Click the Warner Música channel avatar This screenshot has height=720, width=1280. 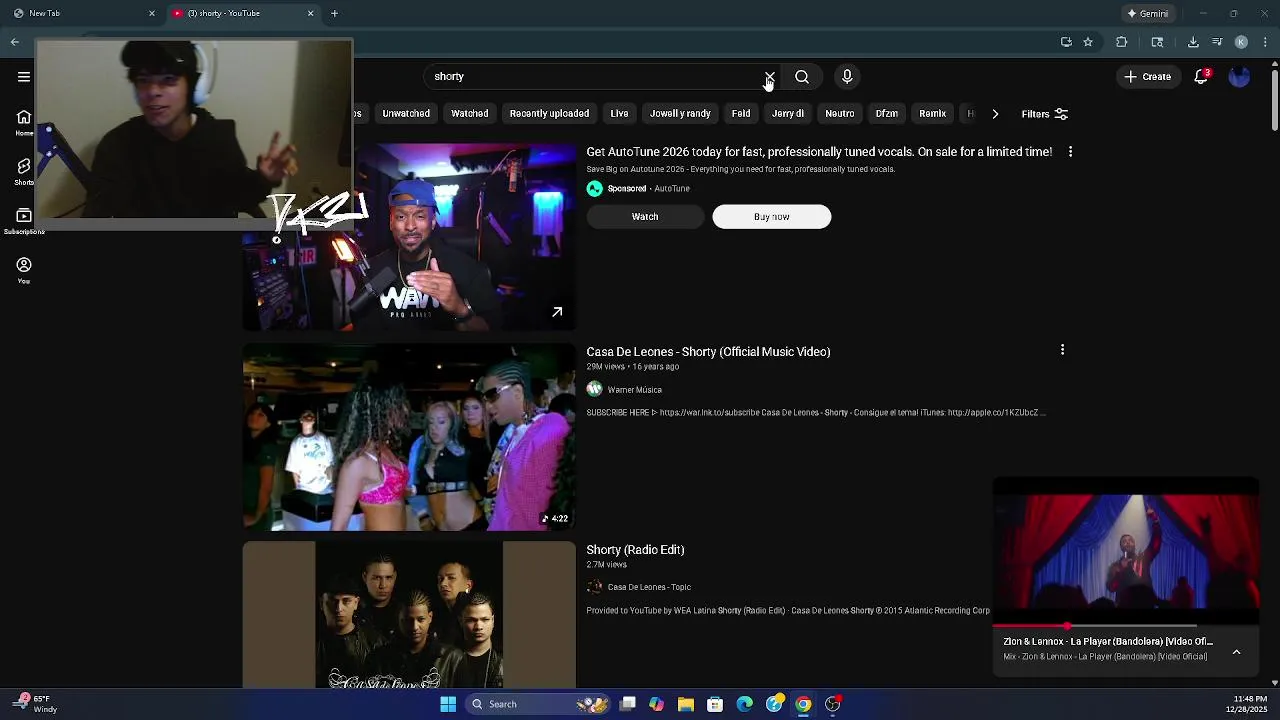click(595, 389)
